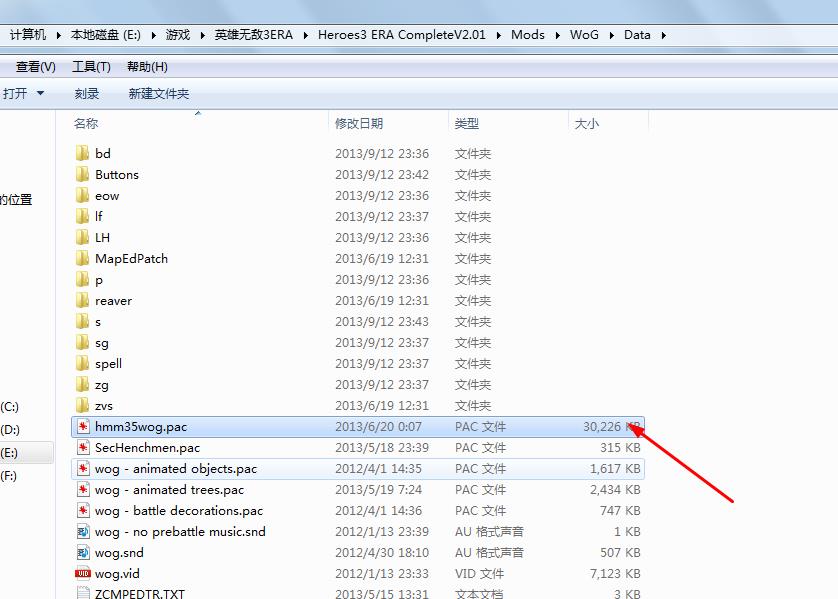This screenshot has height=599, width=838.
Task: Navigate to 计算机 in the address bar
Action: (x=28, y=35)
